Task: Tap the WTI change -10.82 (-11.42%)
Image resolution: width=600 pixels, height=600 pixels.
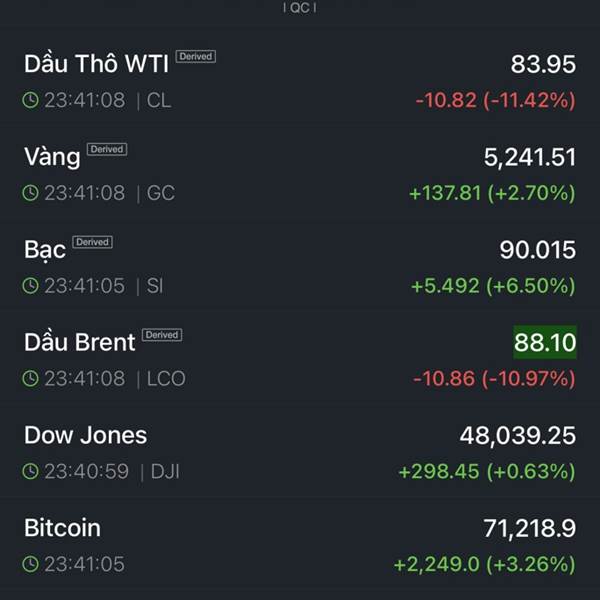Action: [495, 100]
